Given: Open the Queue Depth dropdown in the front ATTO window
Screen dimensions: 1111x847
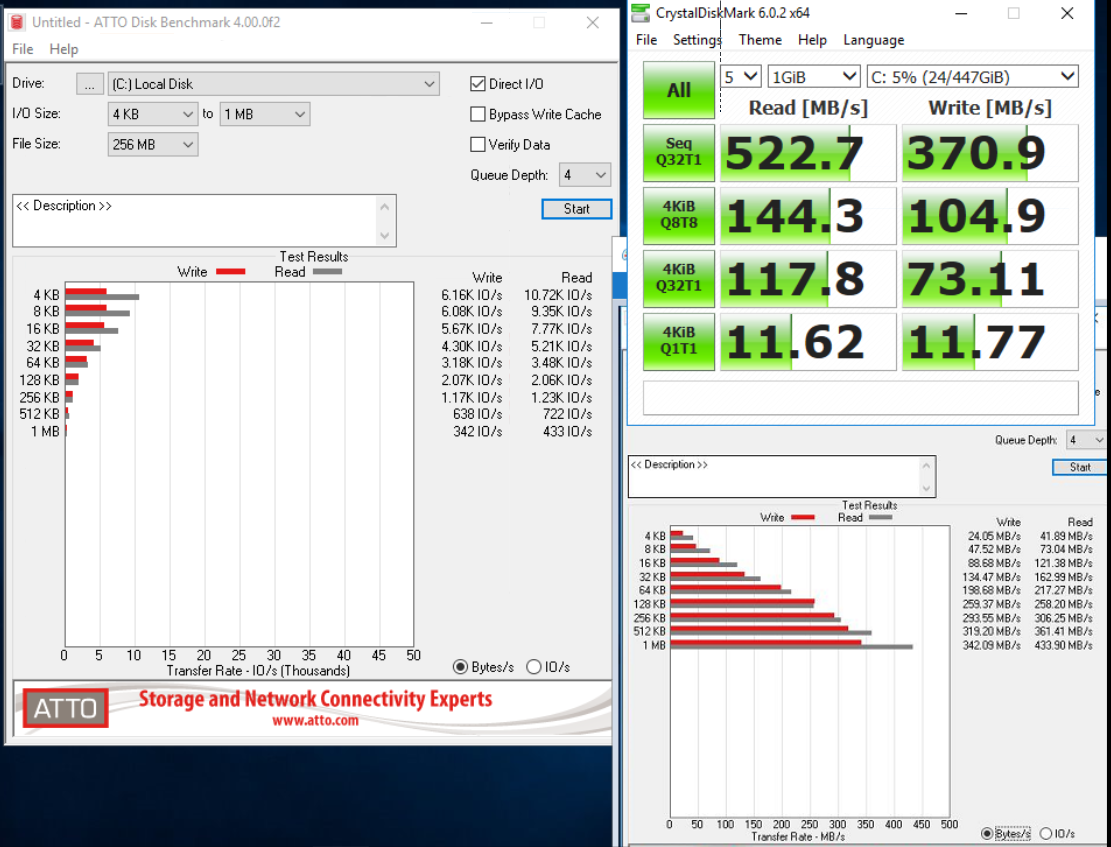Looking at the screenshot, I should (x=585, y=175).
